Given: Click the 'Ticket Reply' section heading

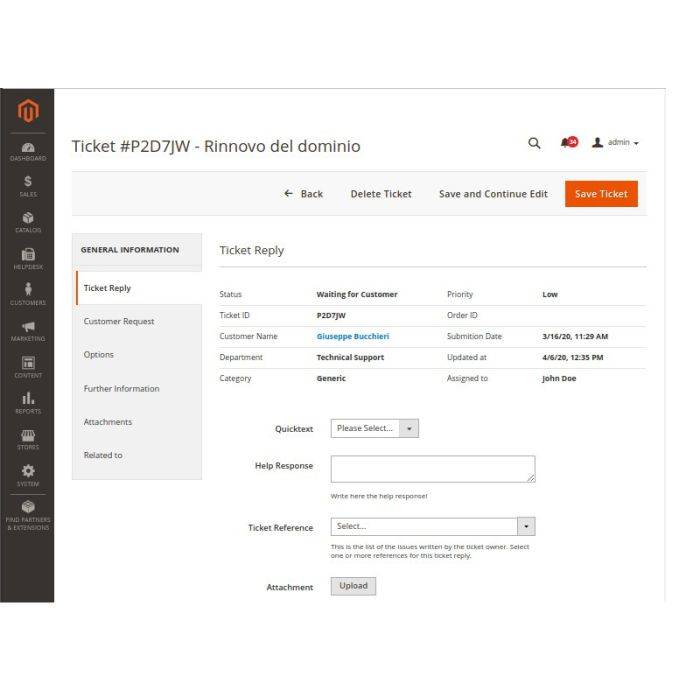Looking at the screenshot, I should 251,250.
